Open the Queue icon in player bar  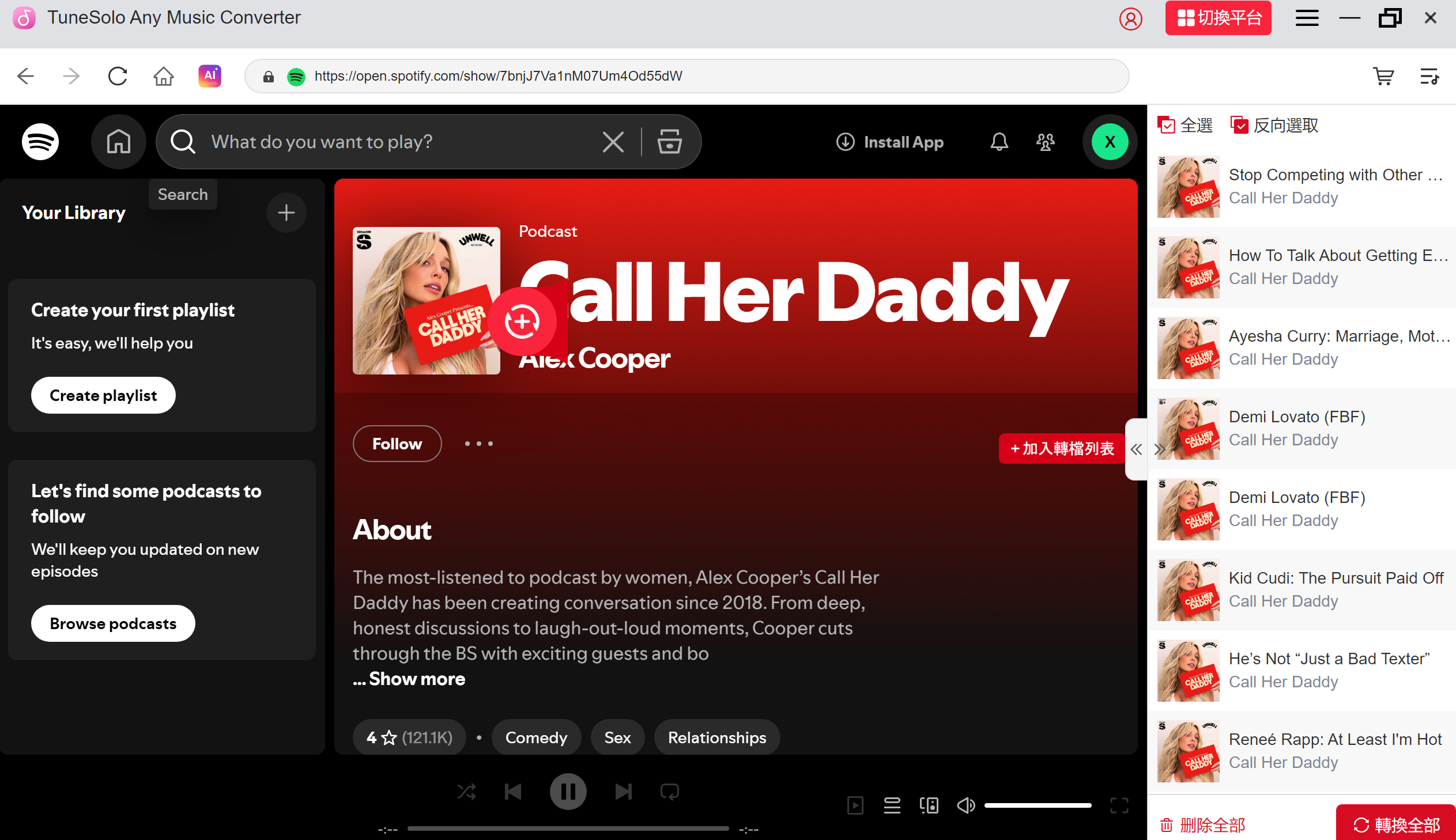coord(892,805)
